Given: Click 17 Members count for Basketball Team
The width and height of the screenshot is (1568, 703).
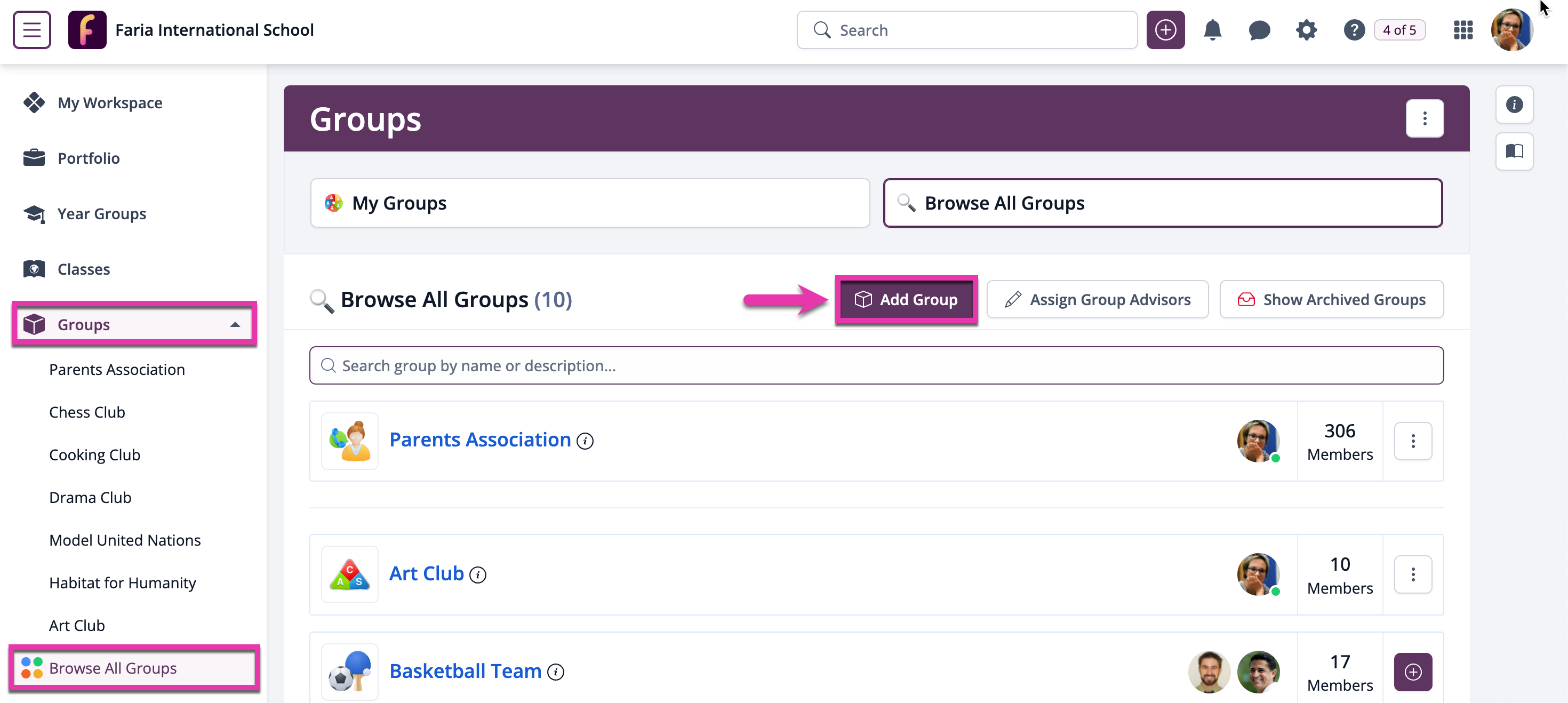Looking at the screenshot, I should 1339,672.
